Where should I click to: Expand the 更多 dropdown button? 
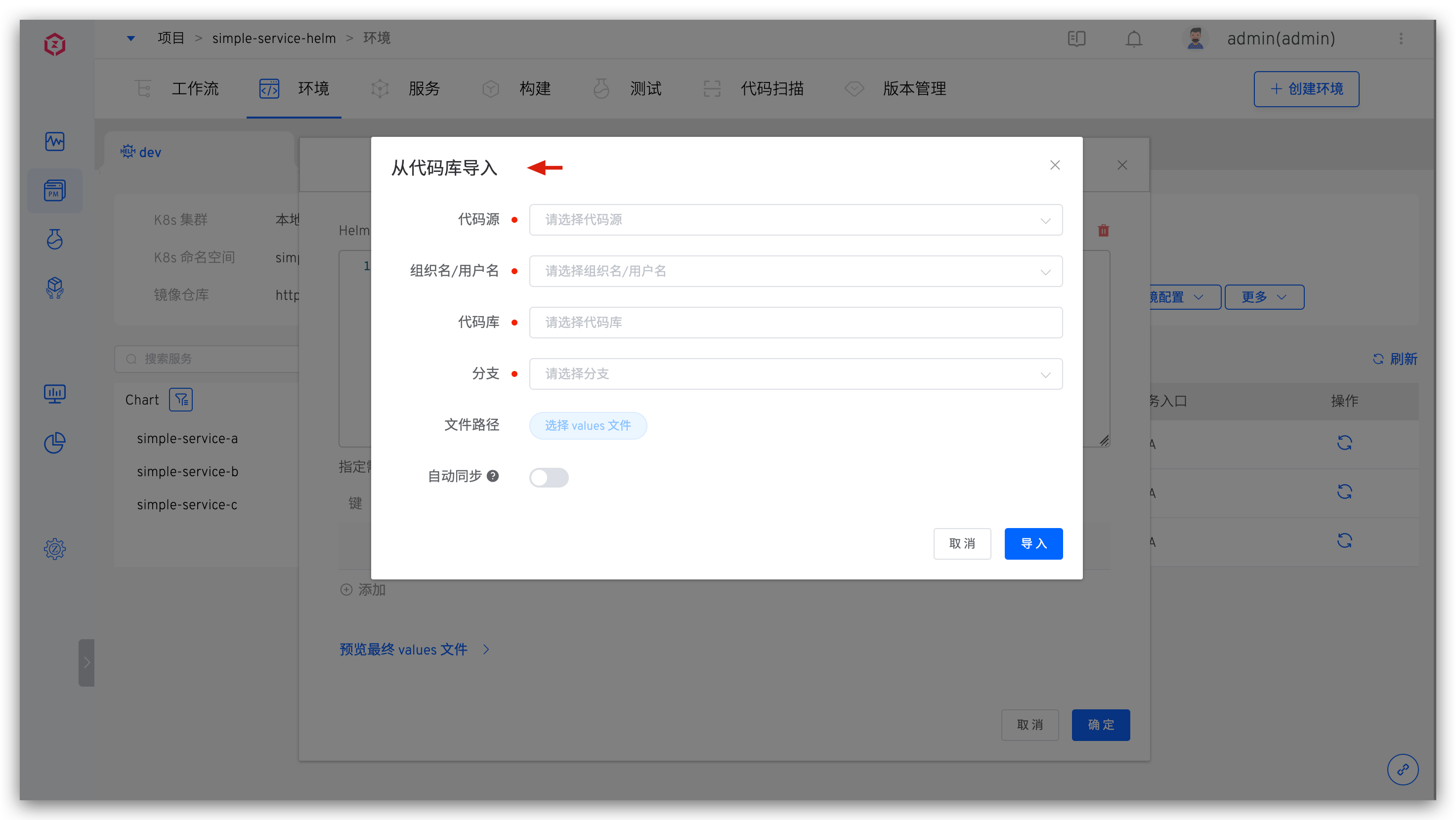(1264, 297)
